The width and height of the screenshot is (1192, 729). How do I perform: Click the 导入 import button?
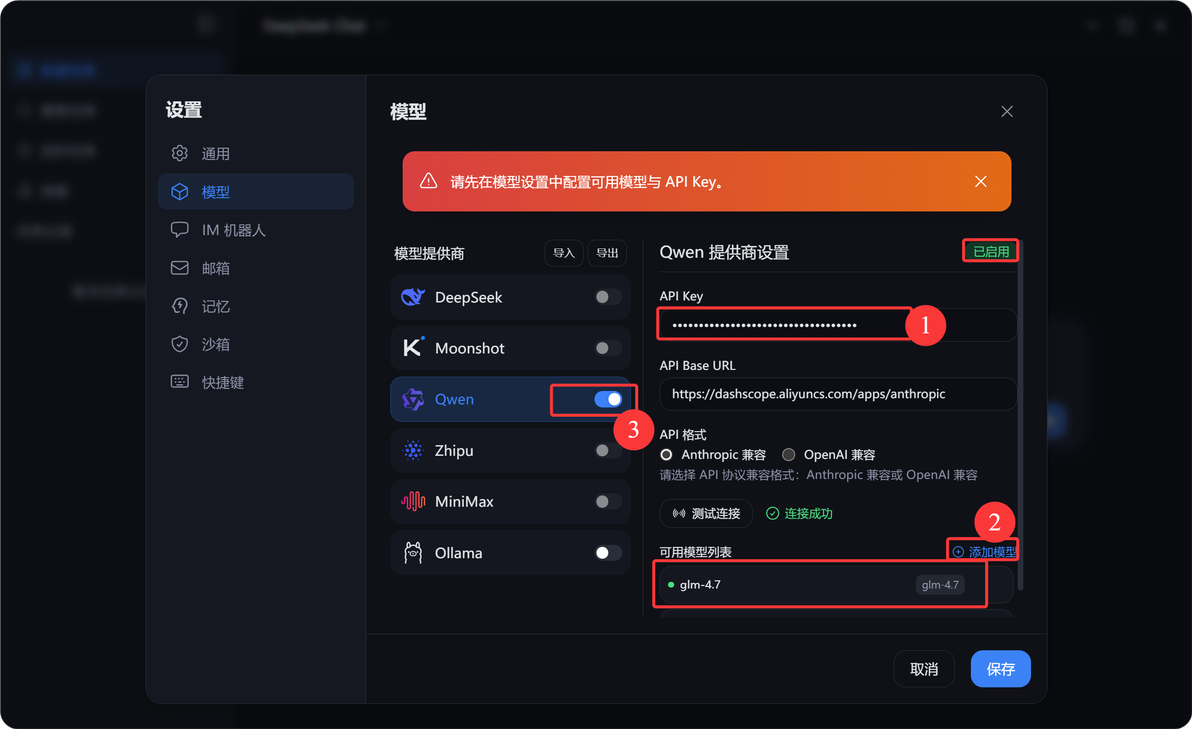pos(563,253)
